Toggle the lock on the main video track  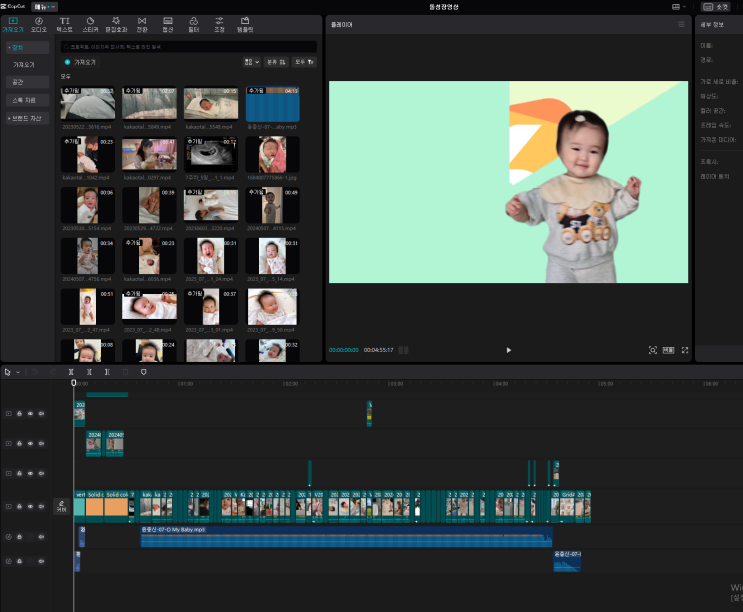tap(19, 507)
